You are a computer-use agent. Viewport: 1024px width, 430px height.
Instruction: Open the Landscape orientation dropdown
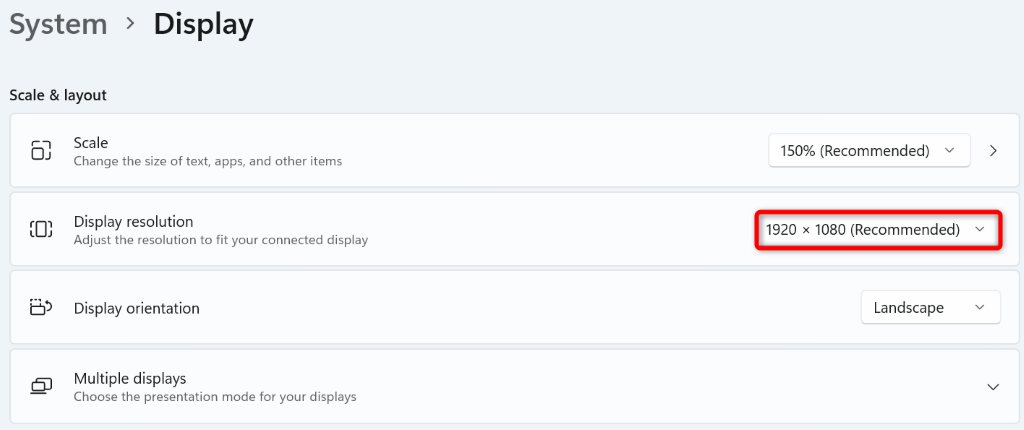coord(930,307)
